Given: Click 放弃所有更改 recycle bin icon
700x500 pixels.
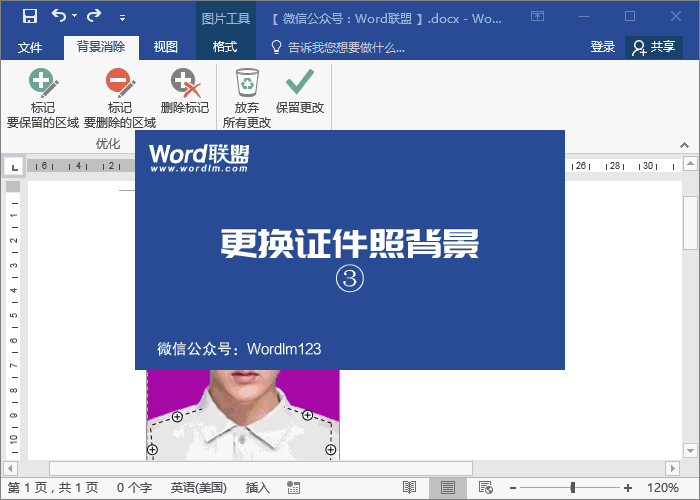Looking at the screenshot, I should tap(247, 99).
